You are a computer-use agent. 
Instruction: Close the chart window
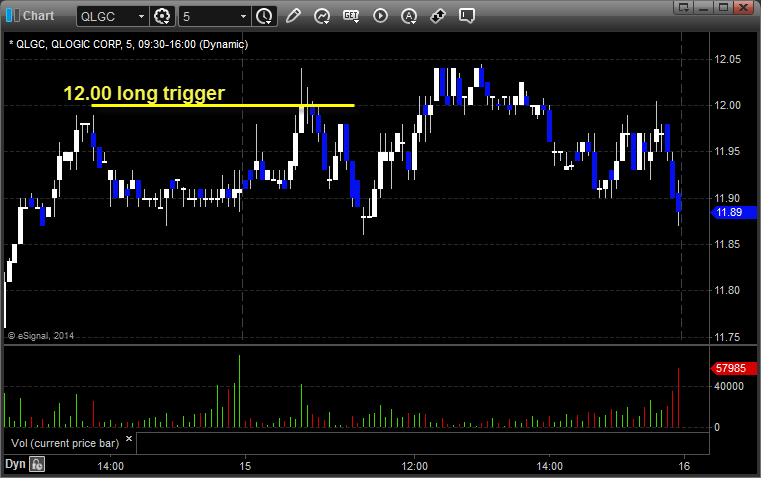pos(744,7)
